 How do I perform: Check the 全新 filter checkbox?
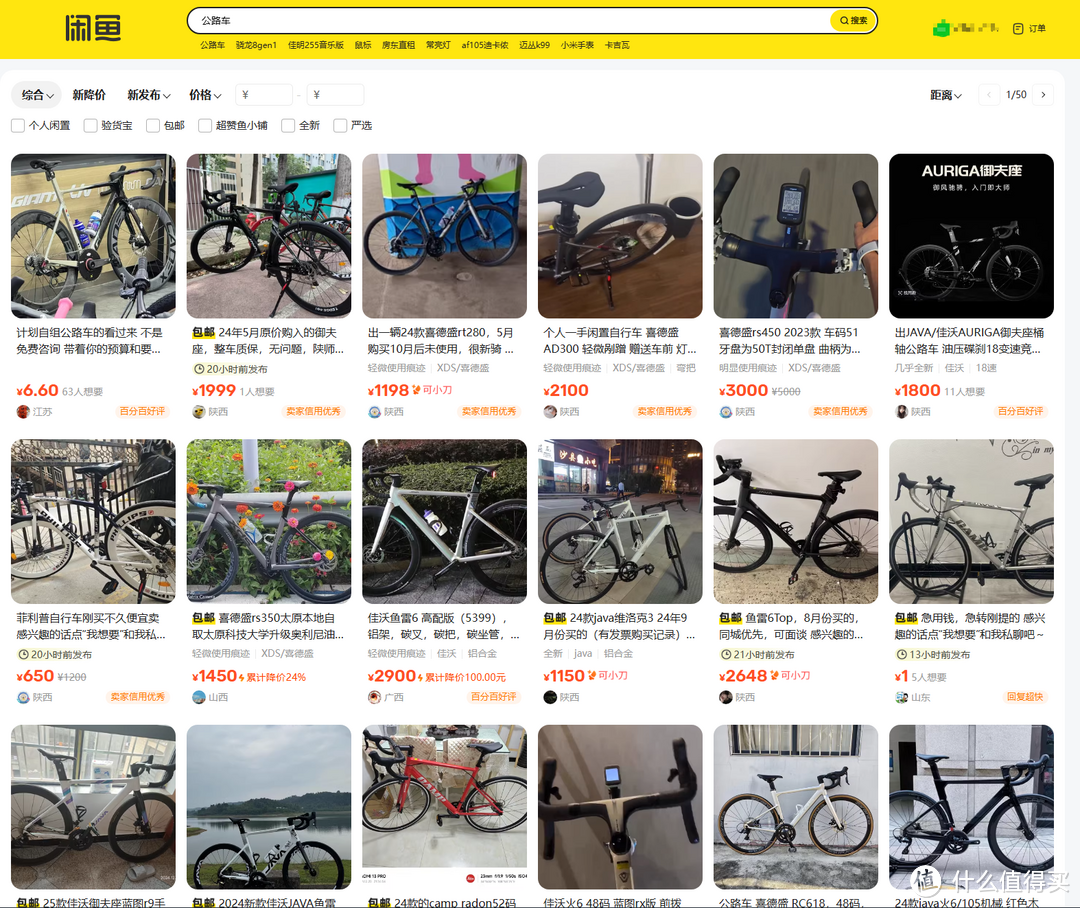tap(288, 126)
